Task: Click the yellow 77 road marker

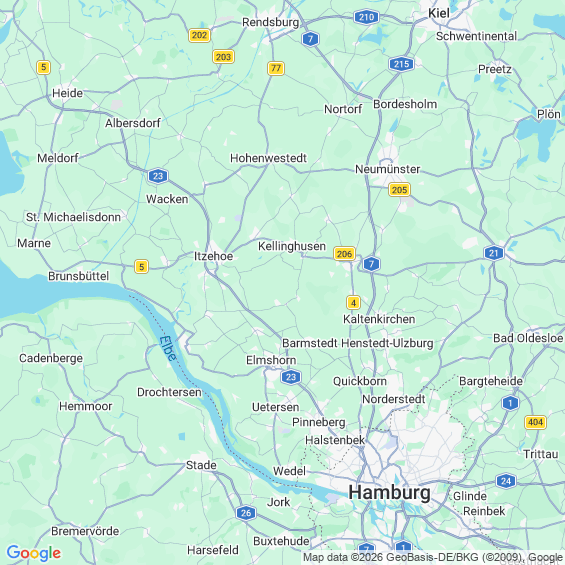Action: [276, 68]
